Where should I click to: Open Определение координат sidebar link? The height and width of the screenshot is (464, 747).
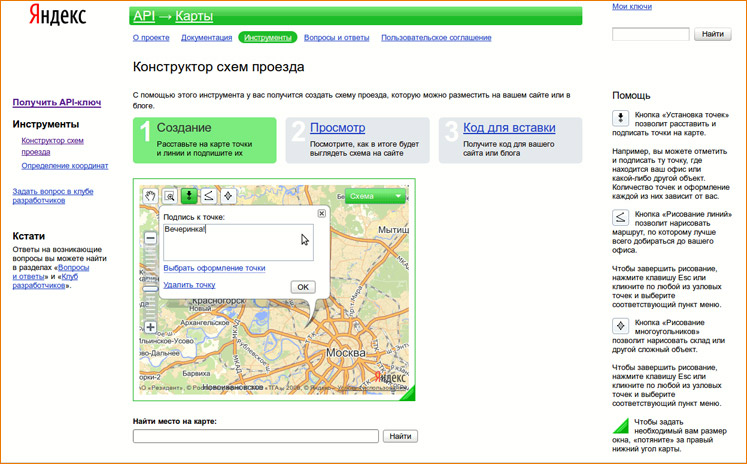click(65, 166)
